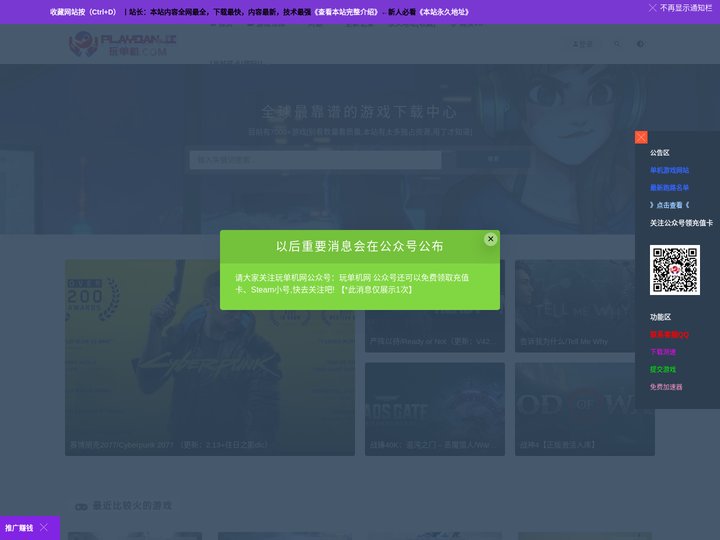Open the Cyberpunk 2077 game card
This screenshot has width=720, height=540.
(x=210, y=358)
